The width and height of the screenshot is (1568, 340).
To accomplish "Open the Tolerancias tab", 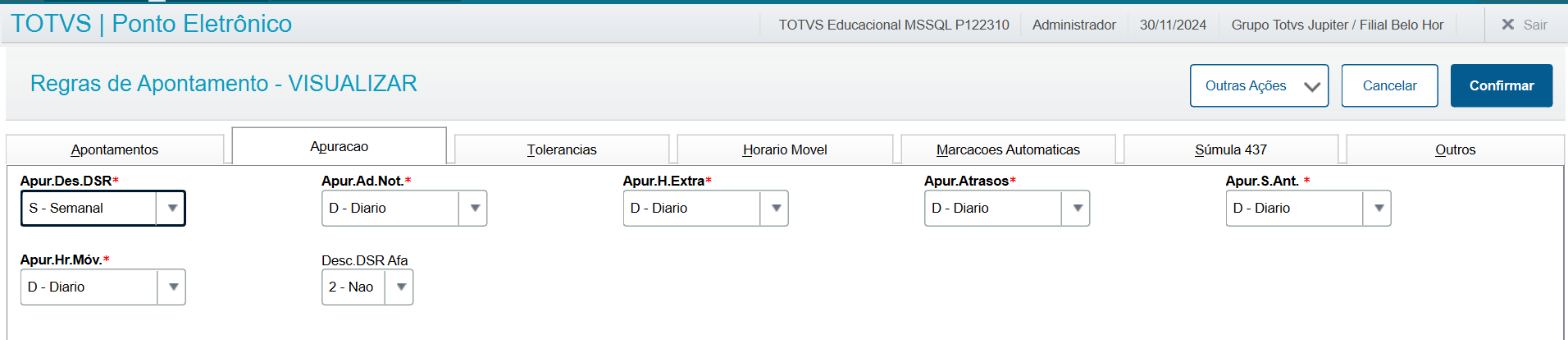I will click(x=562, y=149).
